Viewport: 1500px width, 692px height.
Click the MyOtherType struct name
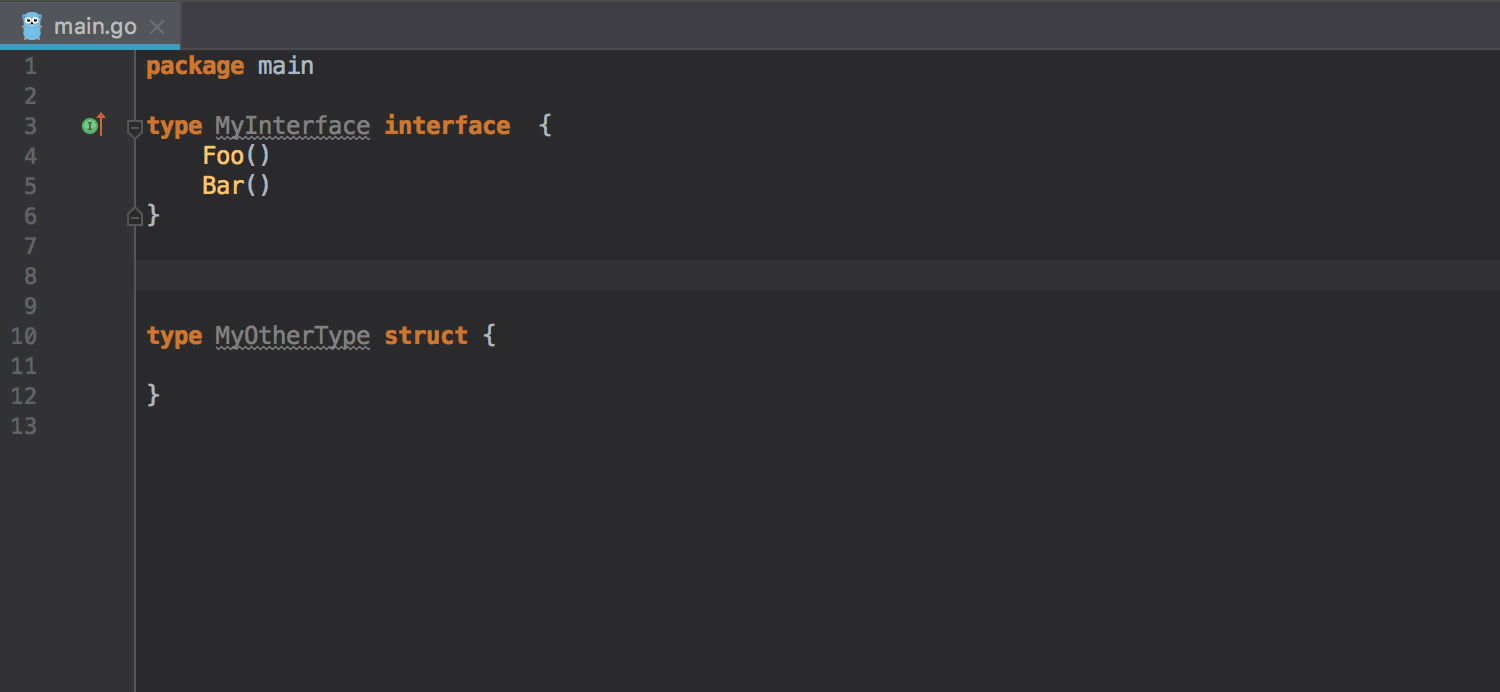click(292, 336)
